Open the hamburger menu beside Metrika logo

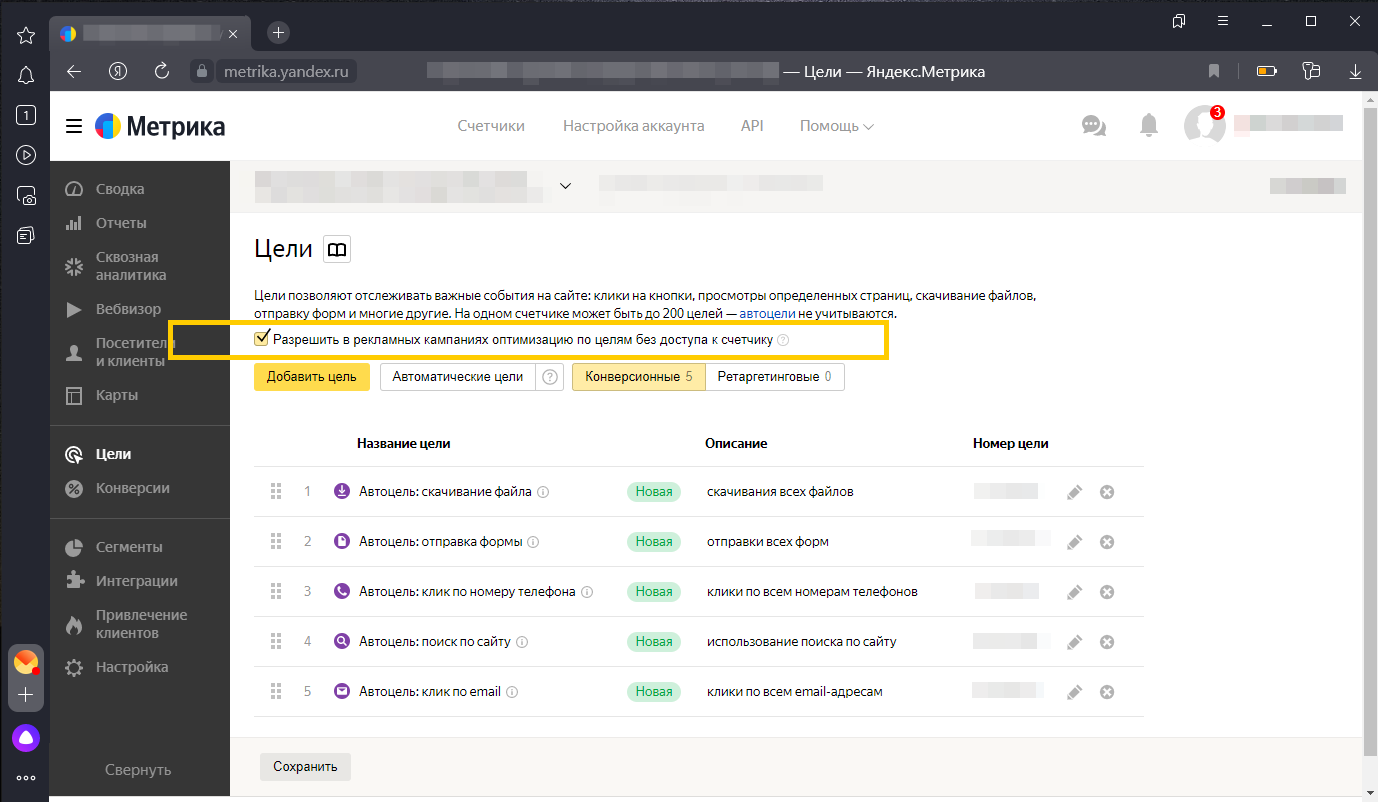pos(73,126)
